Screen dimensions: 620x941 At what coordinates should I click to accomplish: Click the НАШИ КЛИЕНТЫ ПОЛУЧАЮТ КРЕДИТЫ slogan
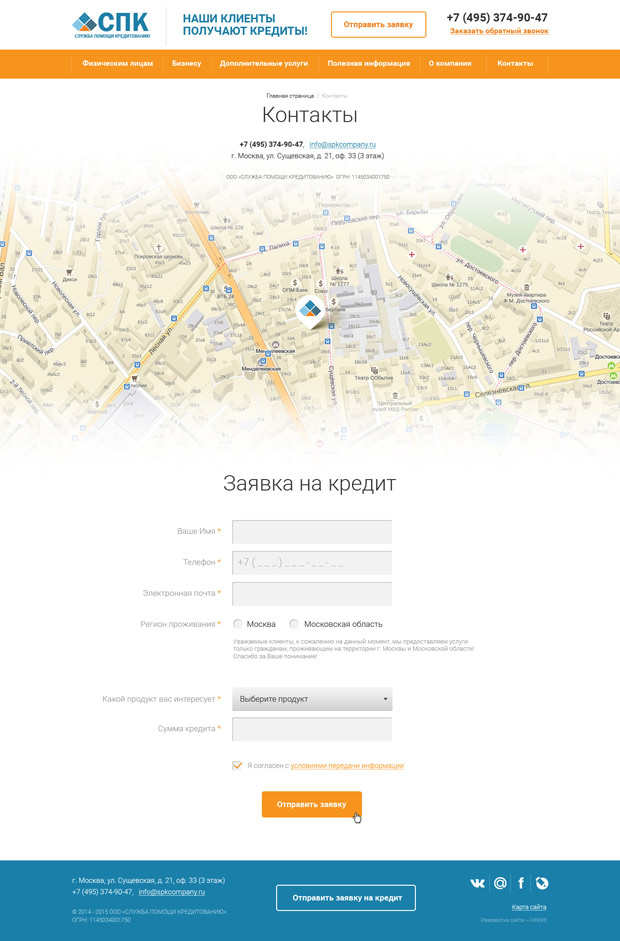[x=245, y=25]
